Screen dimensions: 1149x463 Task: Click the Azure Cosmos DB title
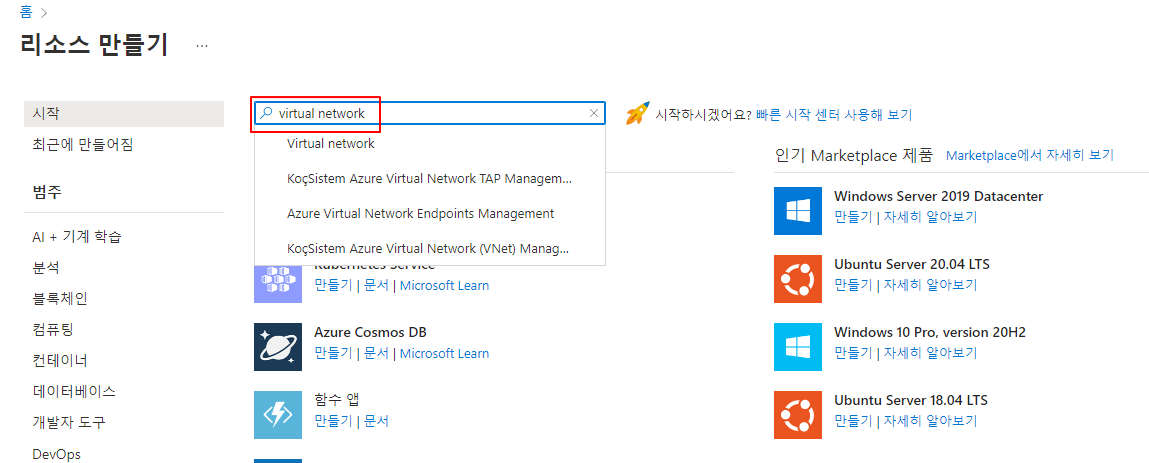[370, 333]
